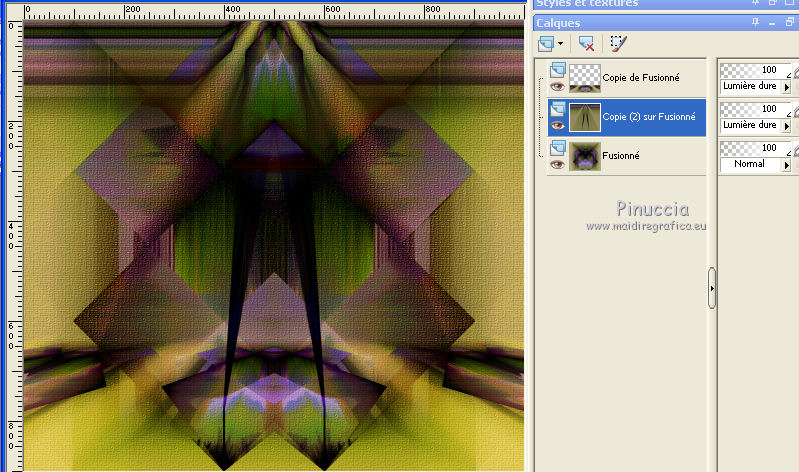Screen dimensions: 799x472
Task: Select layer named Copie (2) sur Fusionné
Action: 649,117
